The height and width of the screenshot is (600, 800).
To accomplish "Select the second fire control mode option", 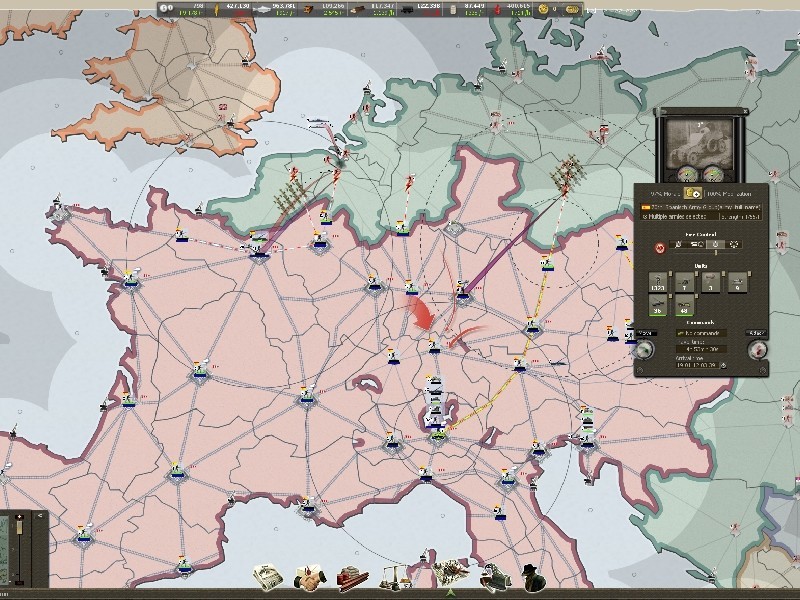I will [697, 244].
